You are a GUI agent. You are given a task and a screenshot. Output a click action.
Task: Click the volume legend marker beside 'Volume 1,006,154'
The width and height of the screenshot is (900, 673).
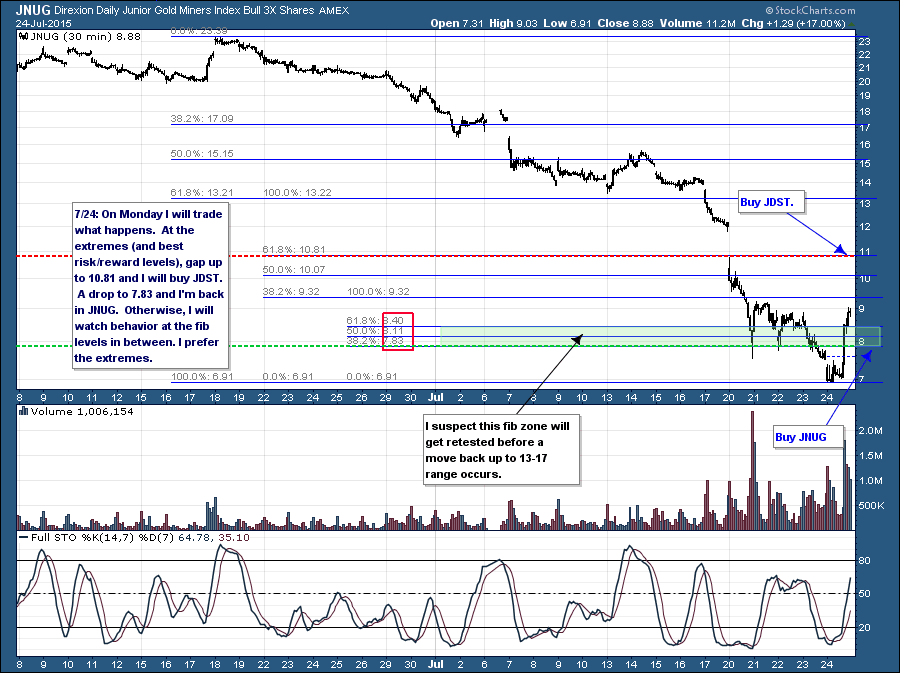click(x=22, y=411)
